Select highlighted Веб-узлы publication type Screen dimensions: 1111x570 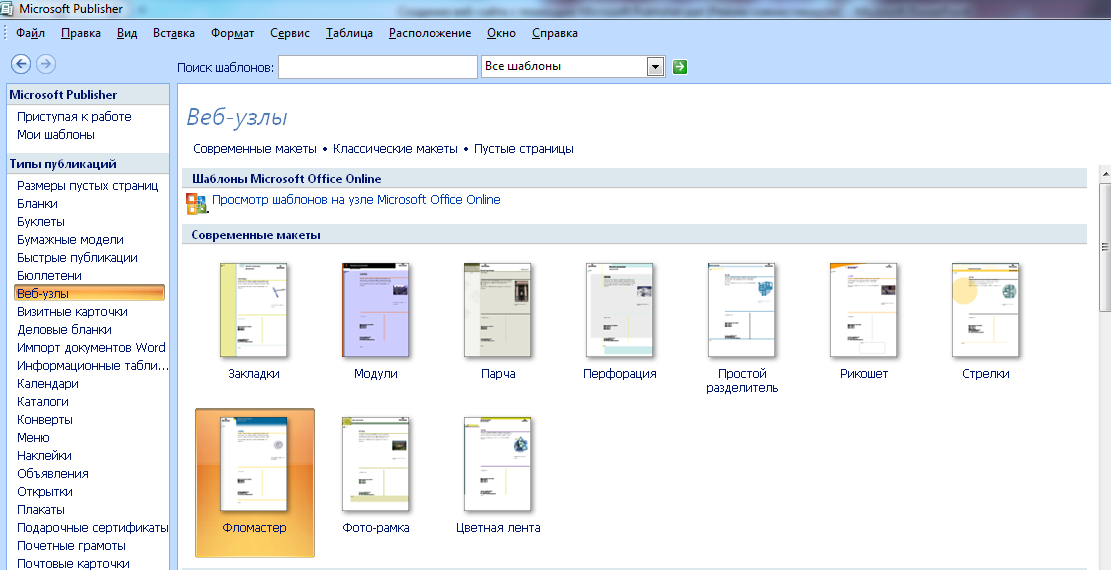(x=89, y=293)
